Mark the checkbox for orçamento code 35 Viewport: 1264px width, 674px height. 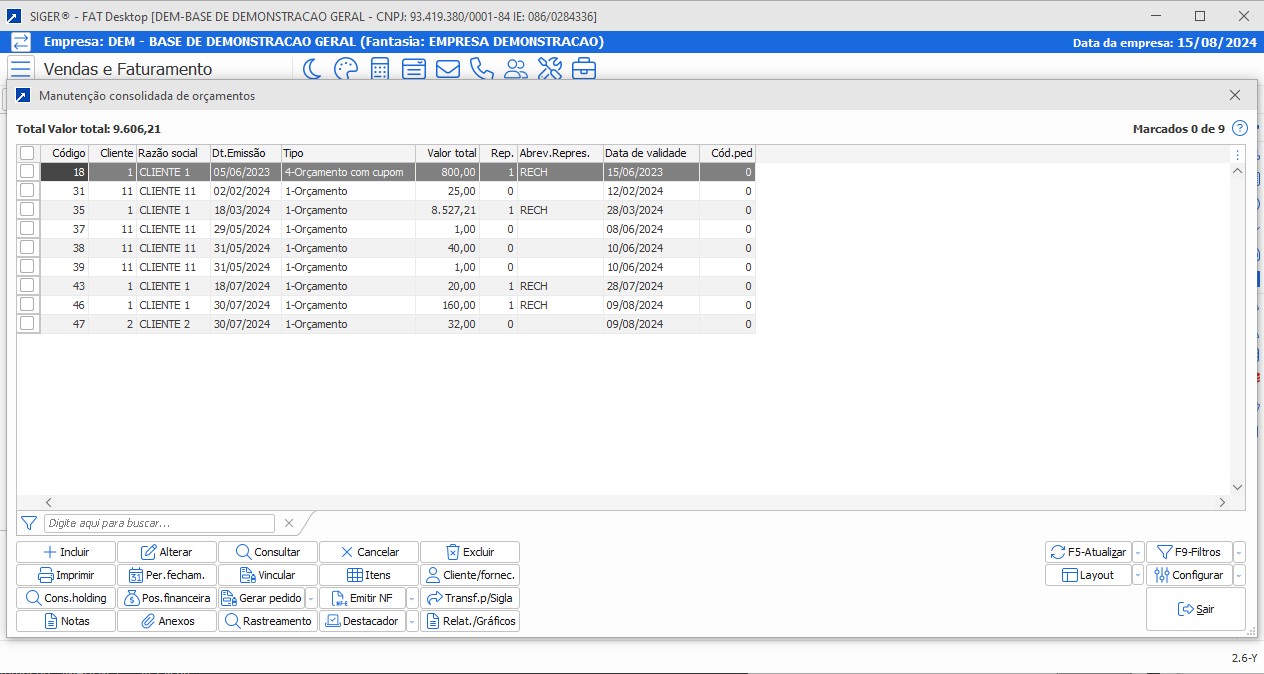pos(27,210)
